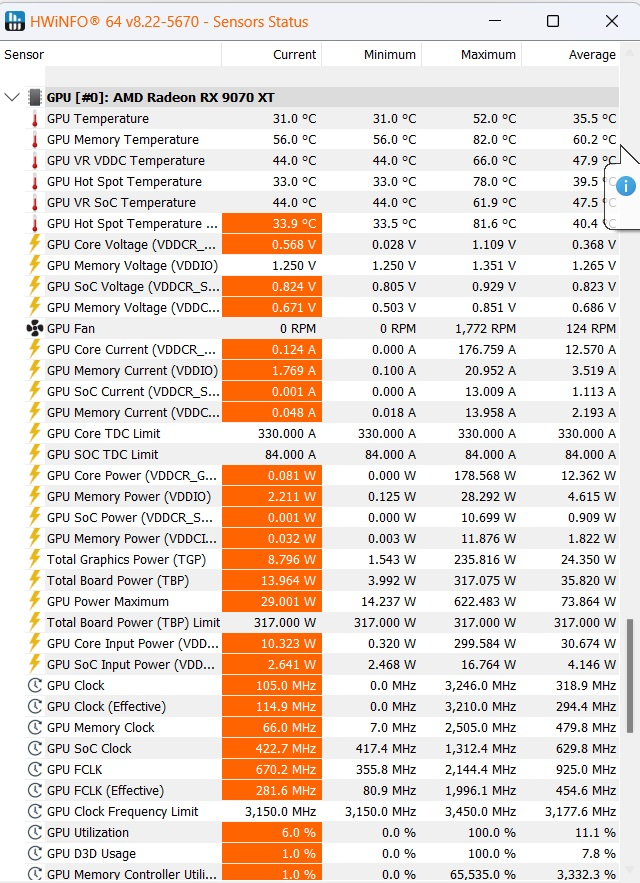Click the 82.0 °C maximum memory temperature cell
The width and height of the screenshot is (640, 883).
[x=472, y=140]
